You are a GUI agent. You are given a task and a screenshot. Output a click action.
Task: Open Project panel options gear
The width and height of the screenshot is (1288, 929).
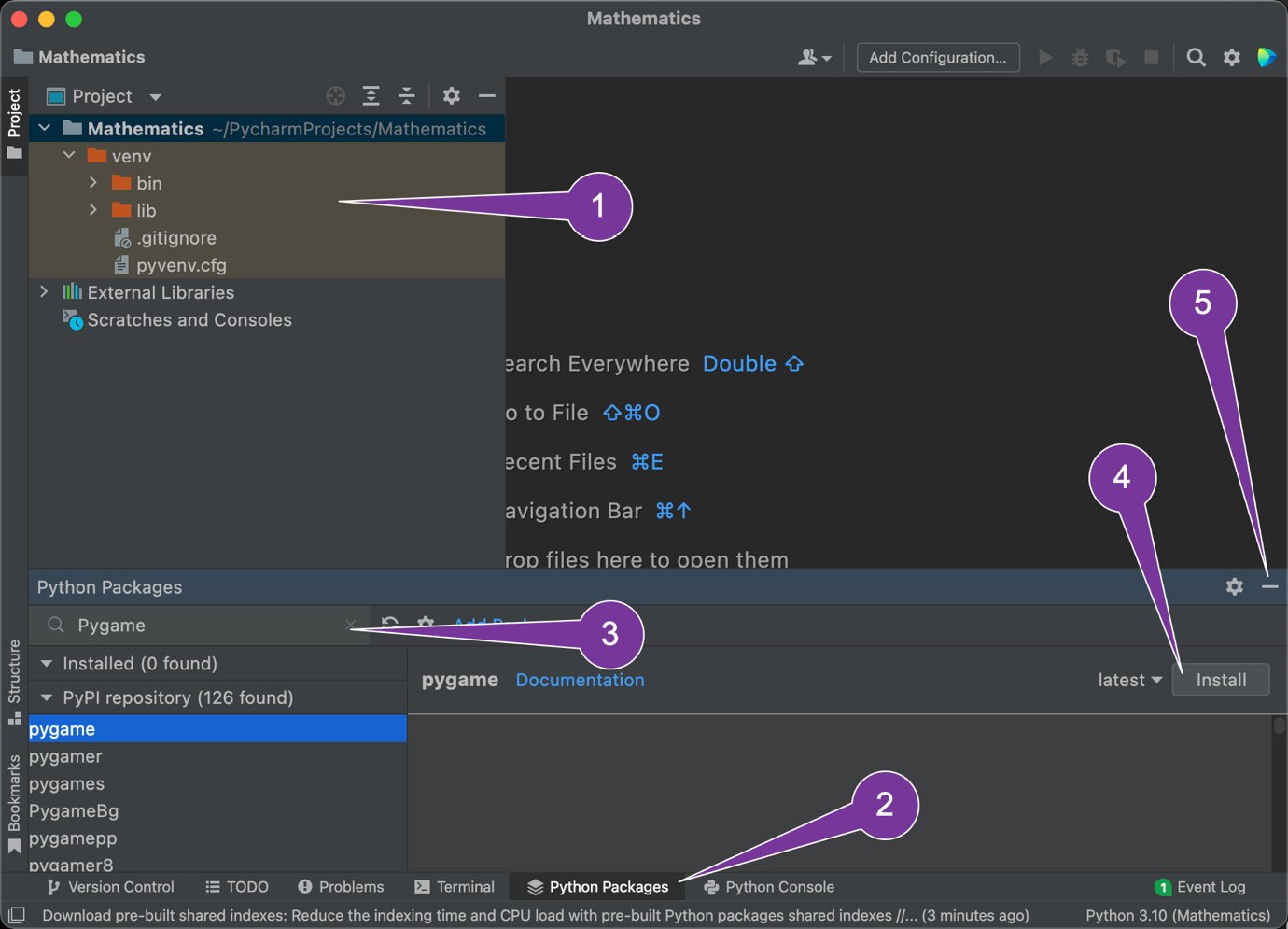[x=452, y=95]
